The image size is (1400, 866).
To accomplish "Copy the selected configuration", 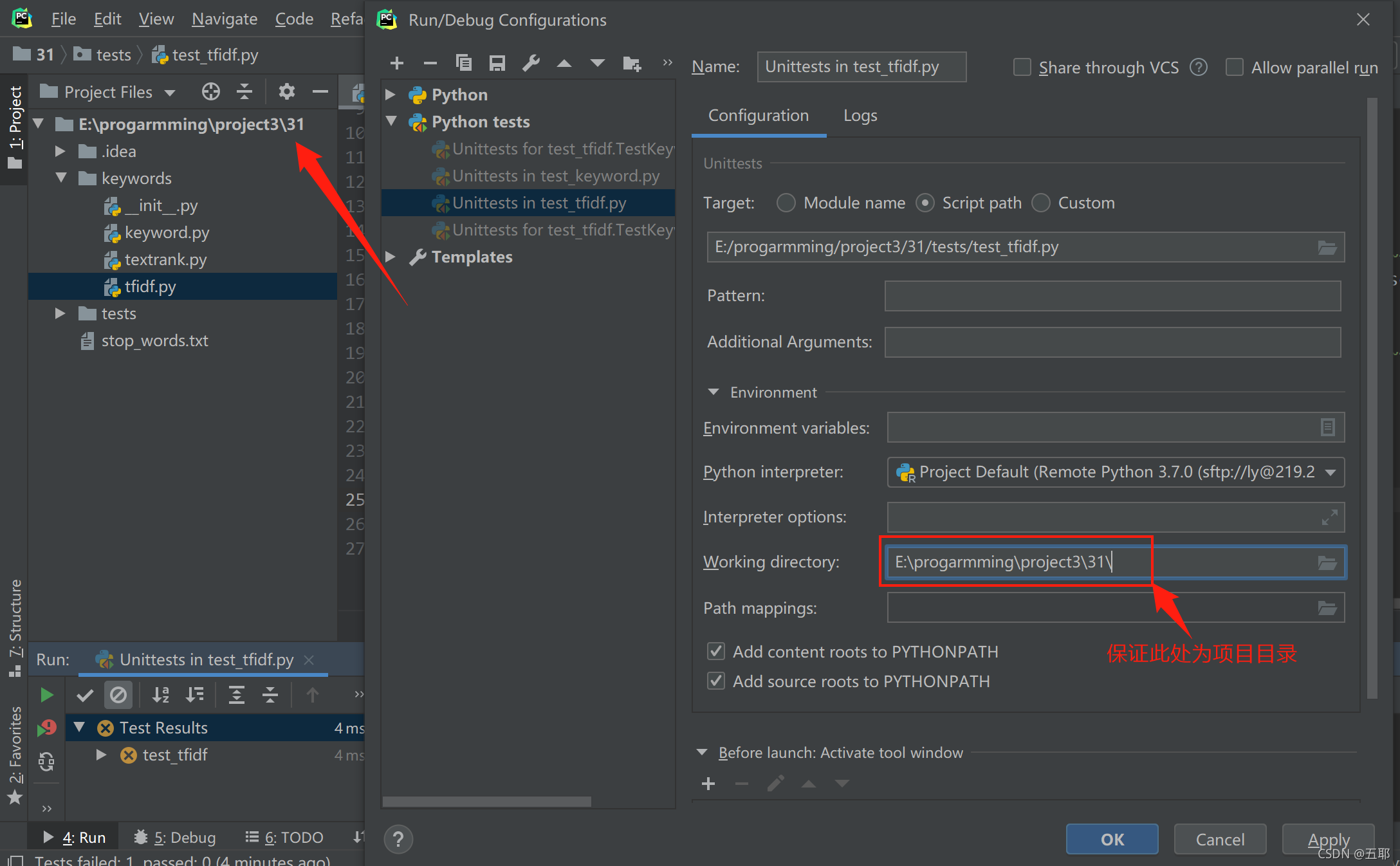I will click(463, 63).
